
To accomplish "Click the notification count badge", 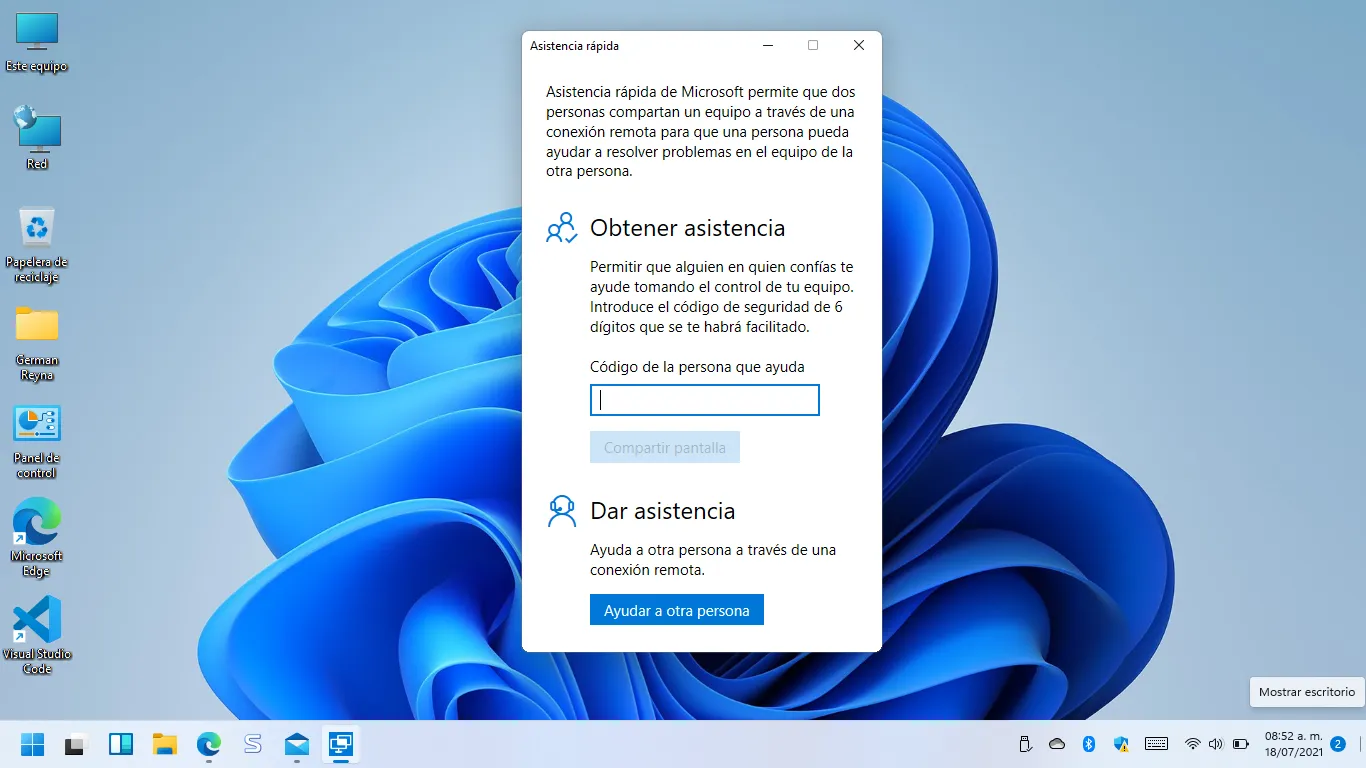I will point(1338,744).
